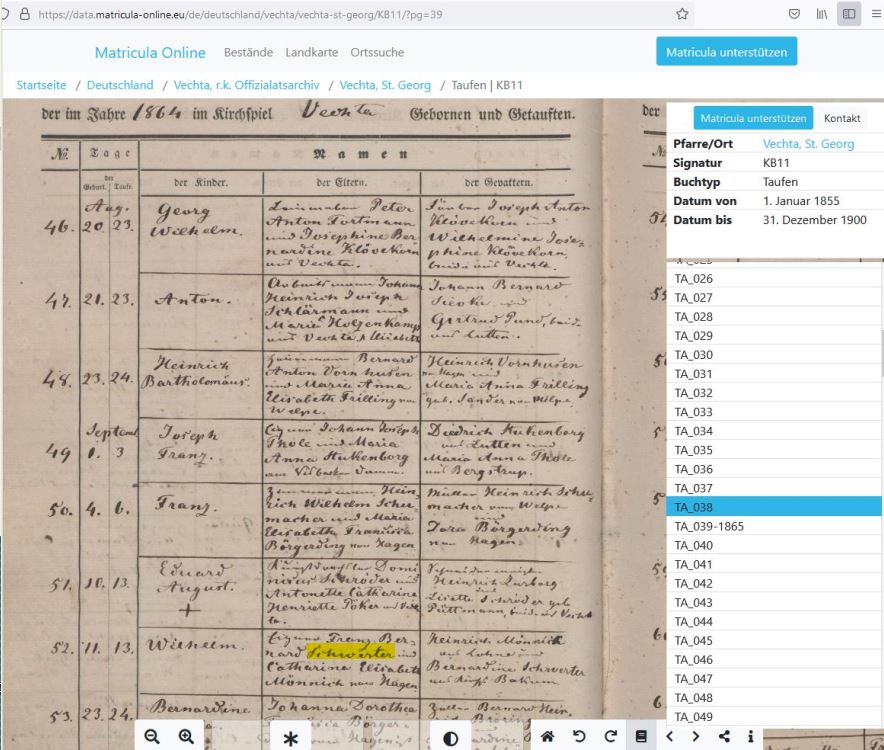Viewport: 884px width, 750px height.
Task: Open Vechta, St. Georg breadcrumb
Action: tap(385, 85)
